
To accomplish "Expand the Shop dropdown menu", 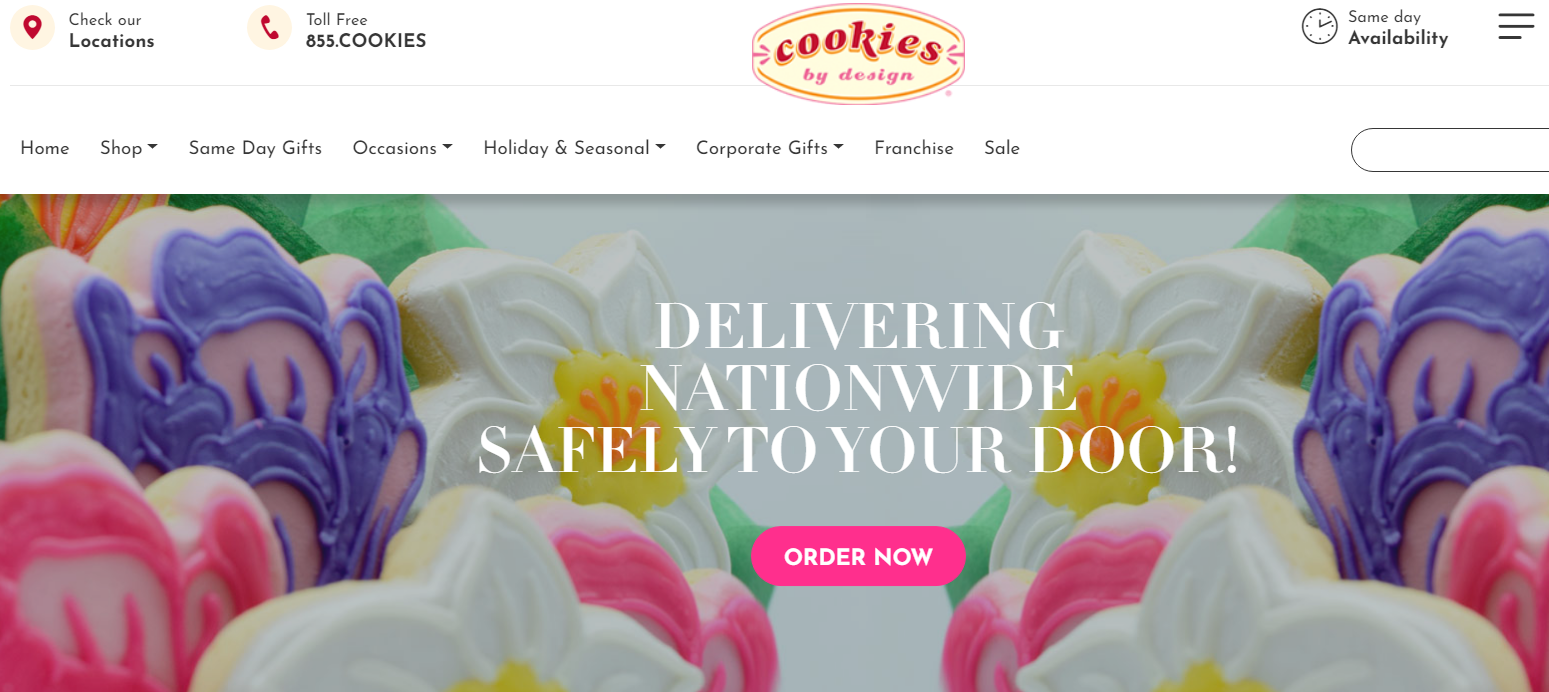I will tap(129, 148).
